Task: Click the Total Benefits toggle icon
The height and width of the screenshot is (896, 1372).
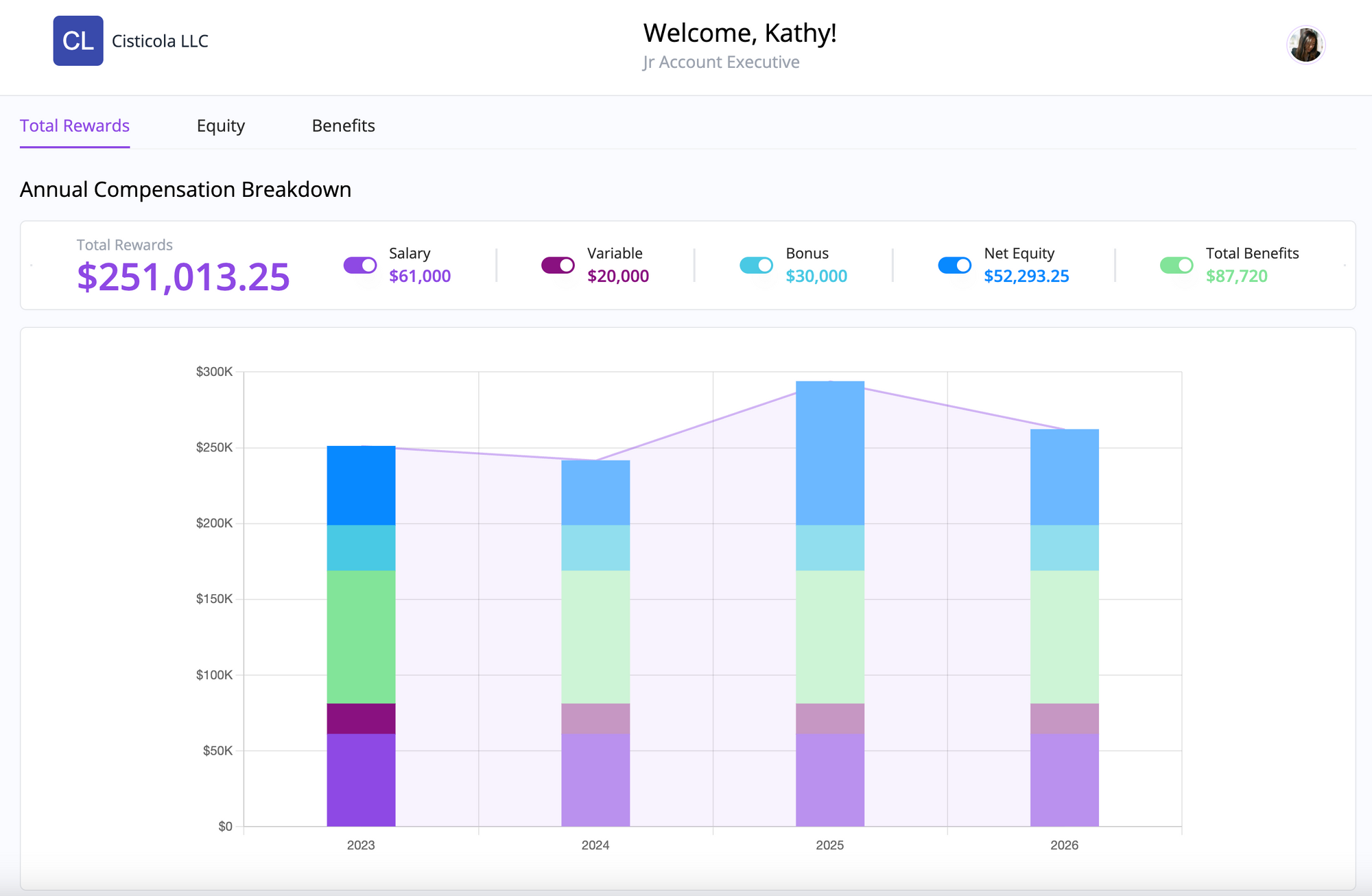Action: point(1177,265)
